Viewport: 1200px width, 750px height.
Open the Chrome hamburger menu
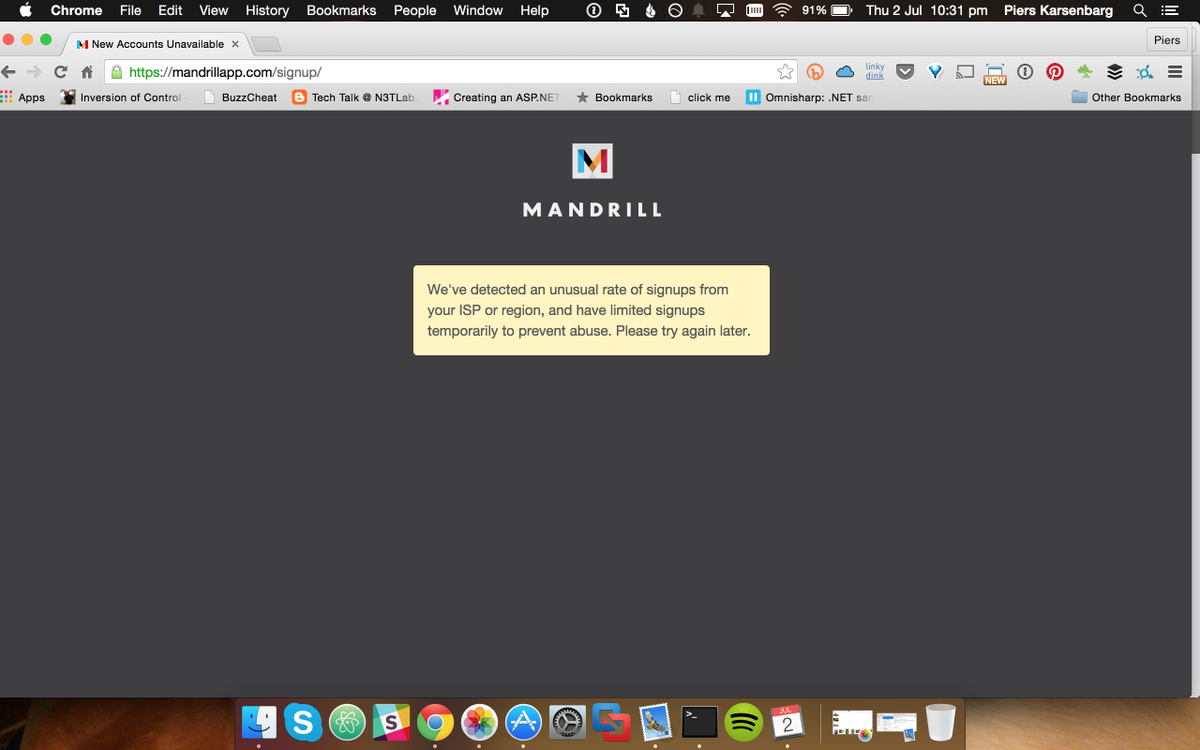tap(1175, 72)
